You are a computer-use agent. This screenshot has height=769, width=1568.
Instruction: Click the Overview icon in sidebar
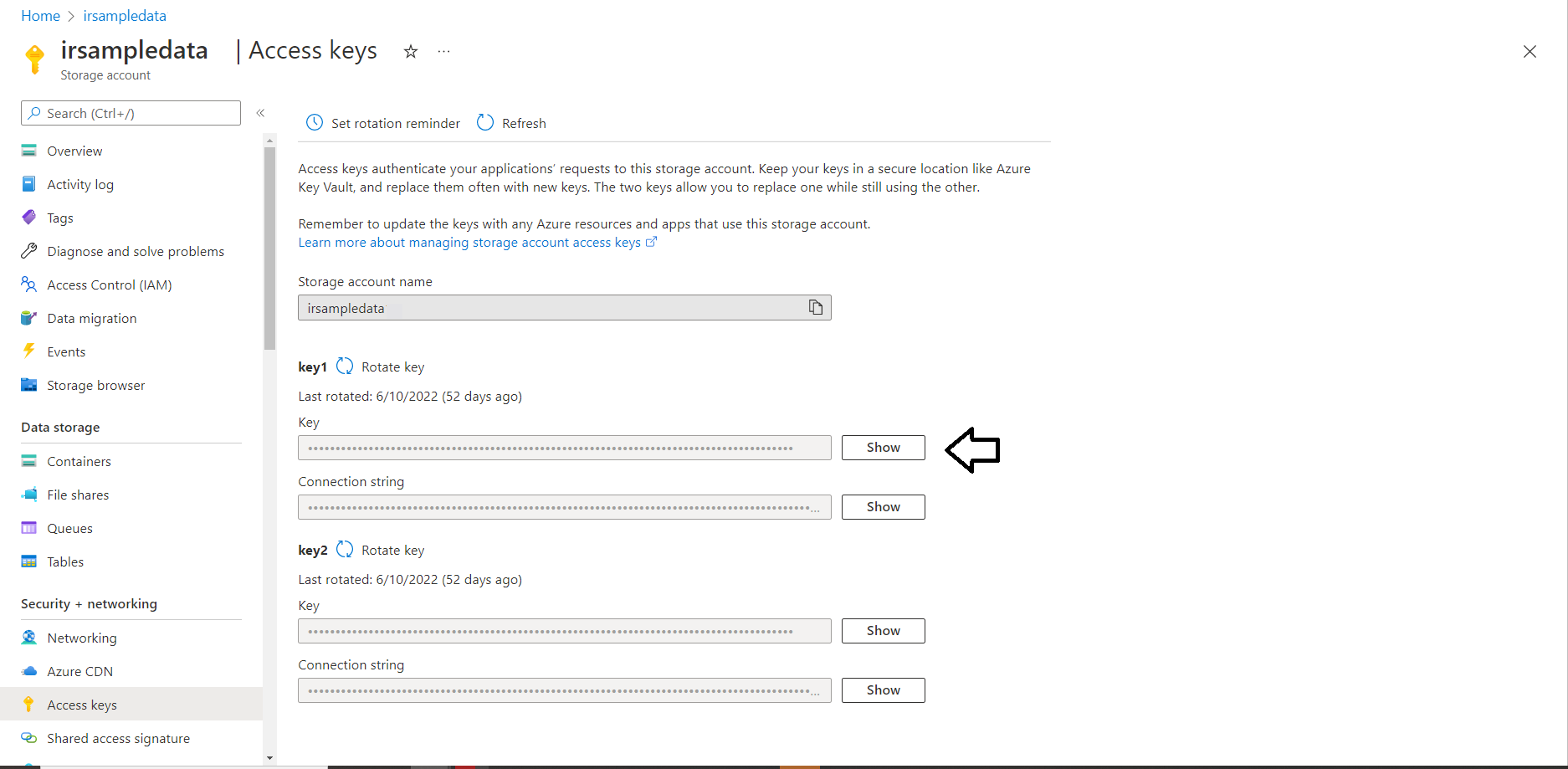[29, 151]
